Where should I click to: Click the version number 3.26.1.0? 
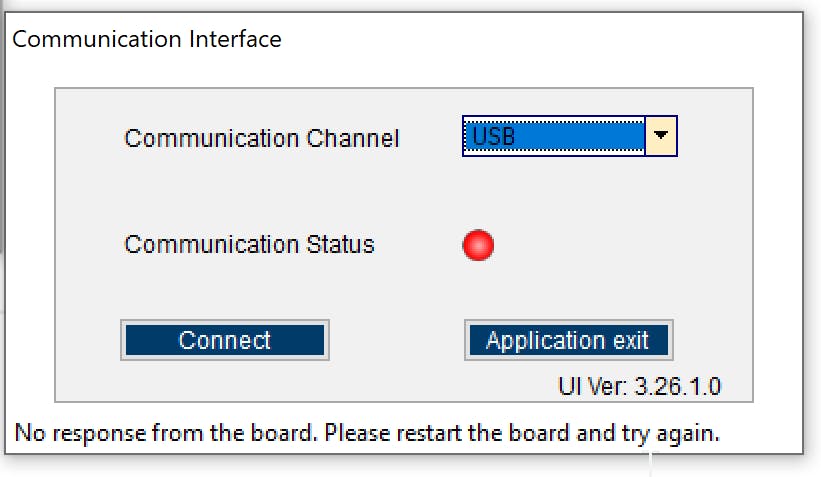[677, 386]
